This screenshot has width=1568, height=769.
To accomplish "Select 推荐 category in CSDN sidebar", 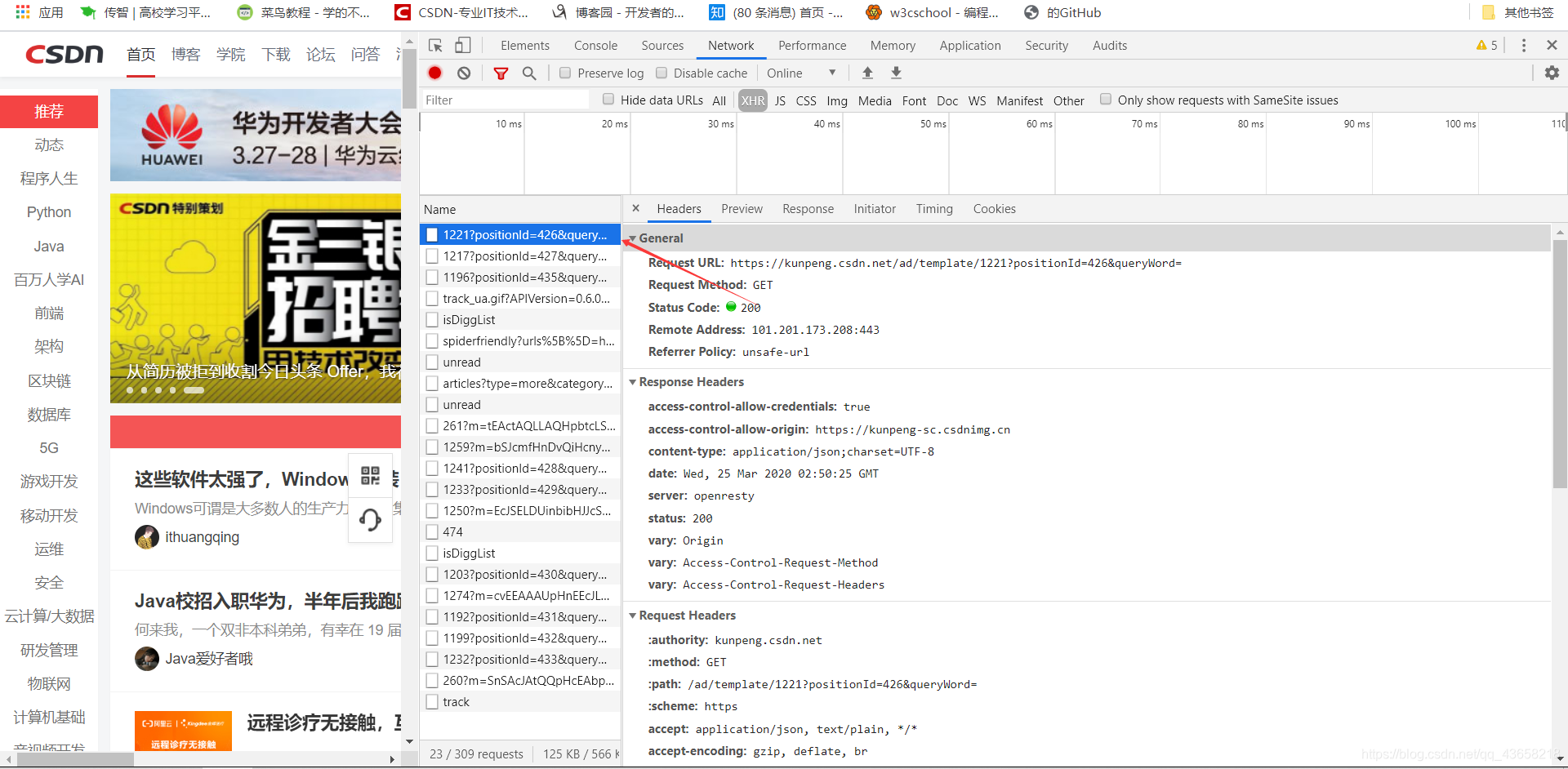I will [49, 112].
